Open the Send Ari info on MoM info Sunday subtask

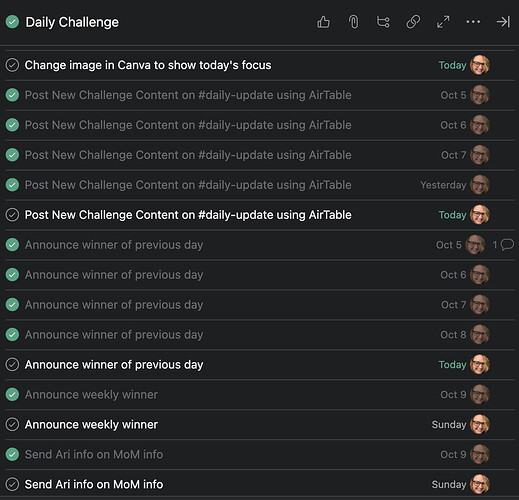coord(94,484)
